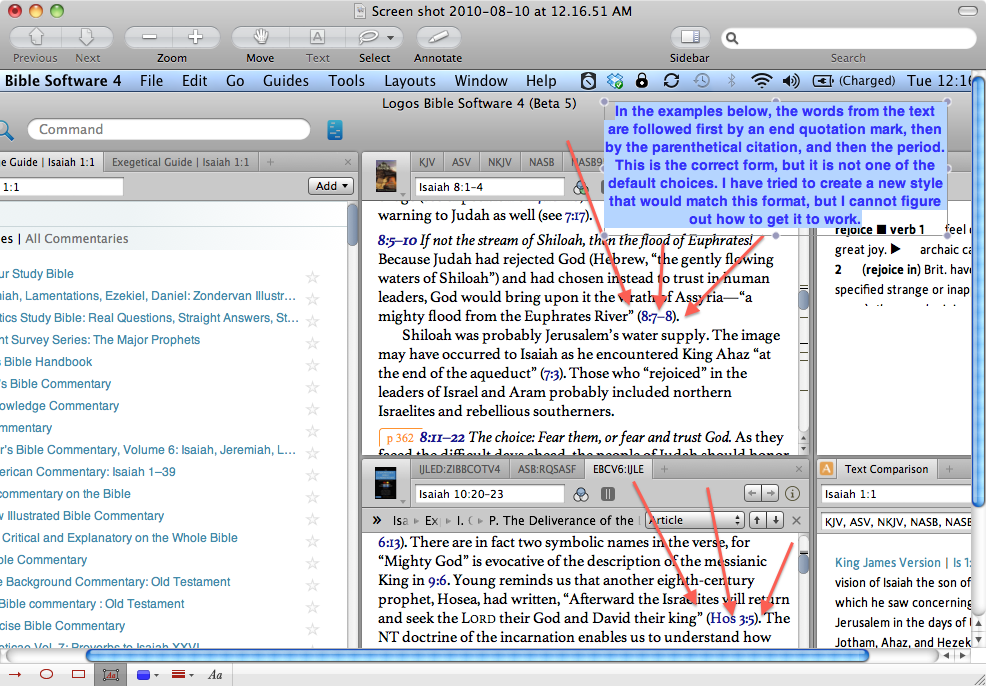The image size is (986, 686).
Task: Open the Select tool dropdown arrow
Action: coord(391,38)
